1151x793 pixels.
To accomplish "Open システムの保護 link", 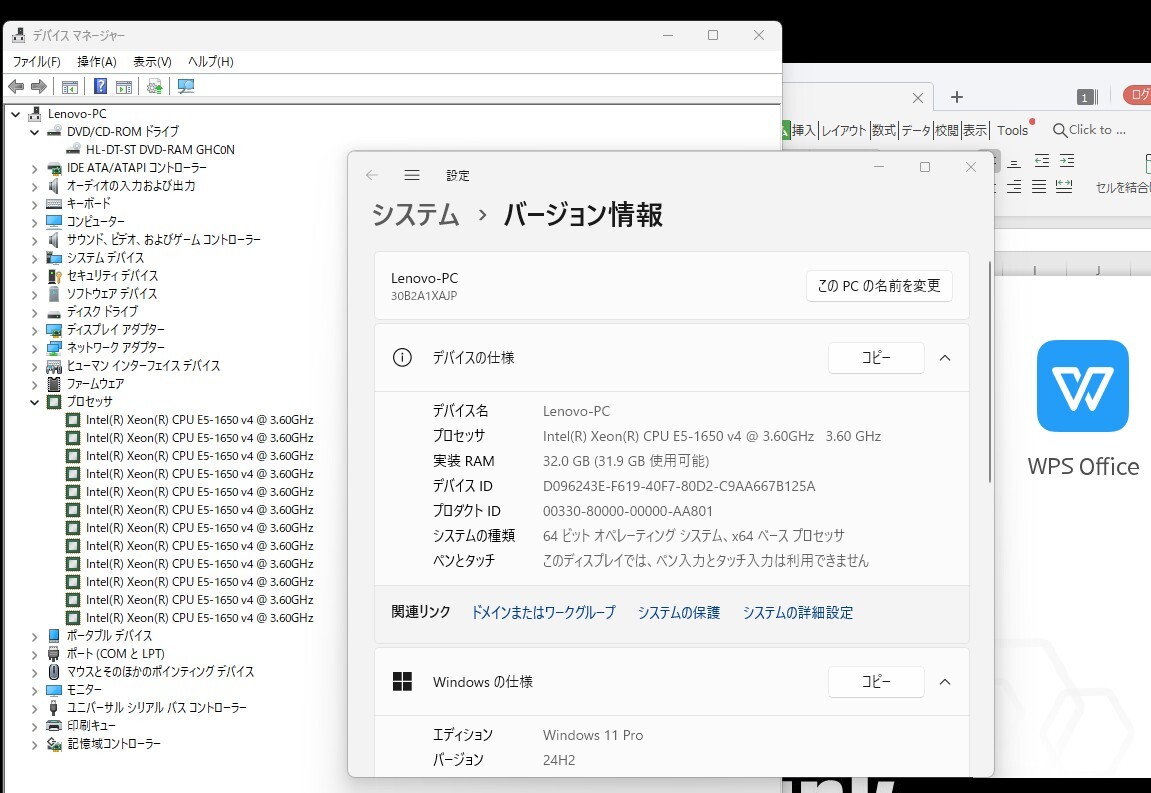I will pos(678,612).
